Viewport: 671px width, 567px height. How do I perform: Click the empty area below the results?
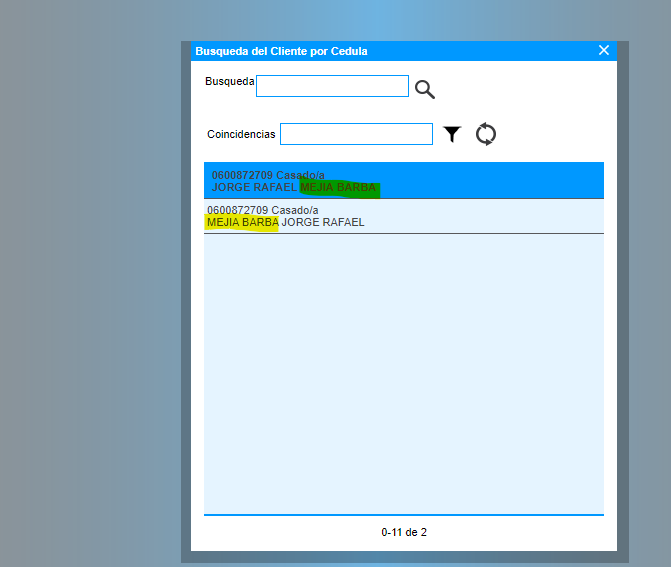point(404,380)
